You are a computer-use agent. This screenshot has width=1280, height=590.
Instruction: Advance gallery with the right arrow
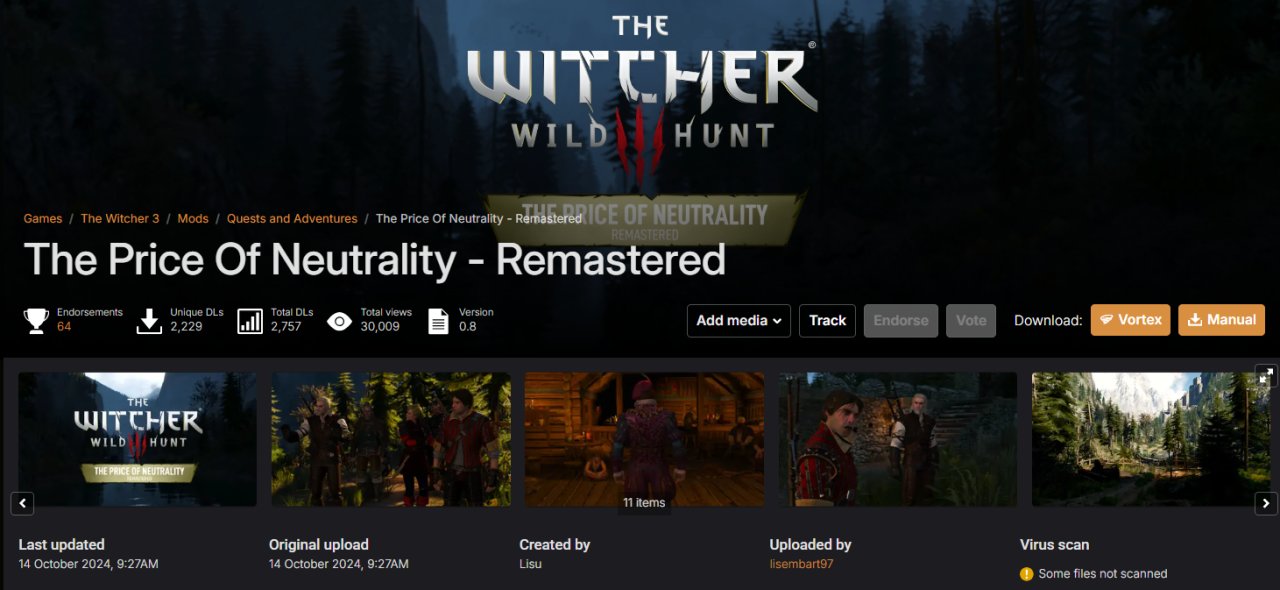click(x=1266, y=503)
